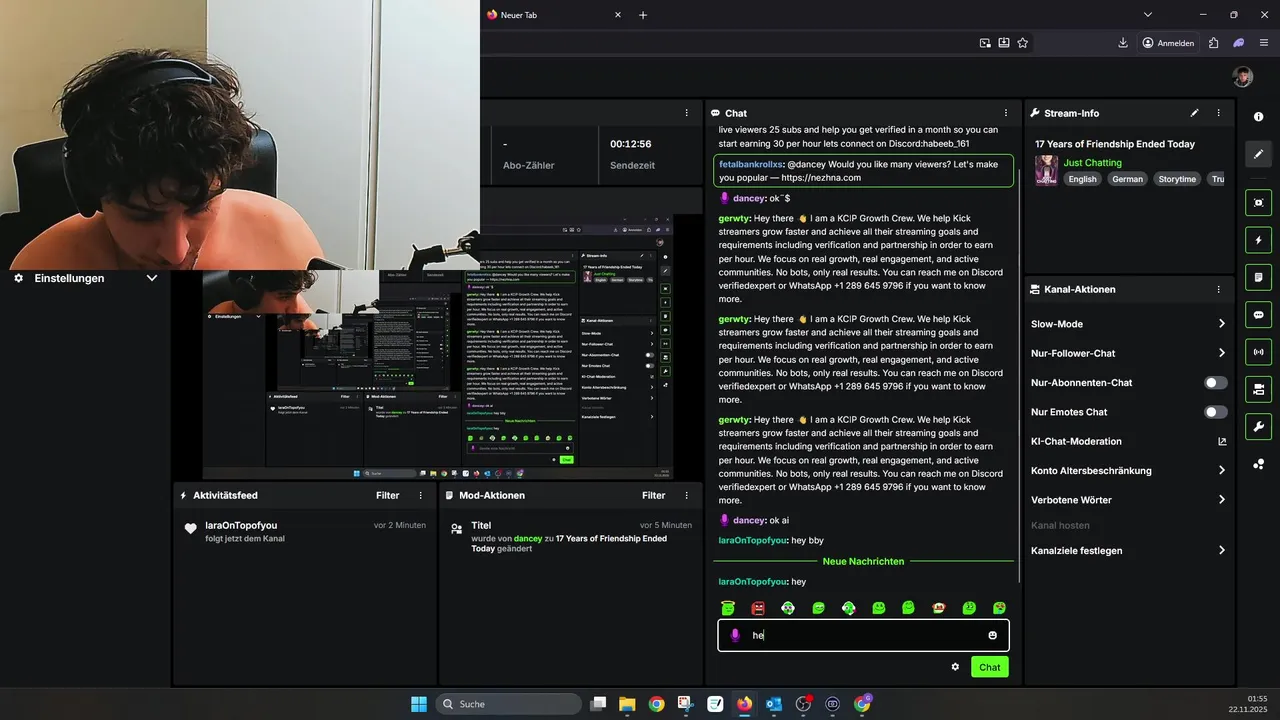Open File Explorer from the taskbar
1280x720 pixels.
coord(627,704)
